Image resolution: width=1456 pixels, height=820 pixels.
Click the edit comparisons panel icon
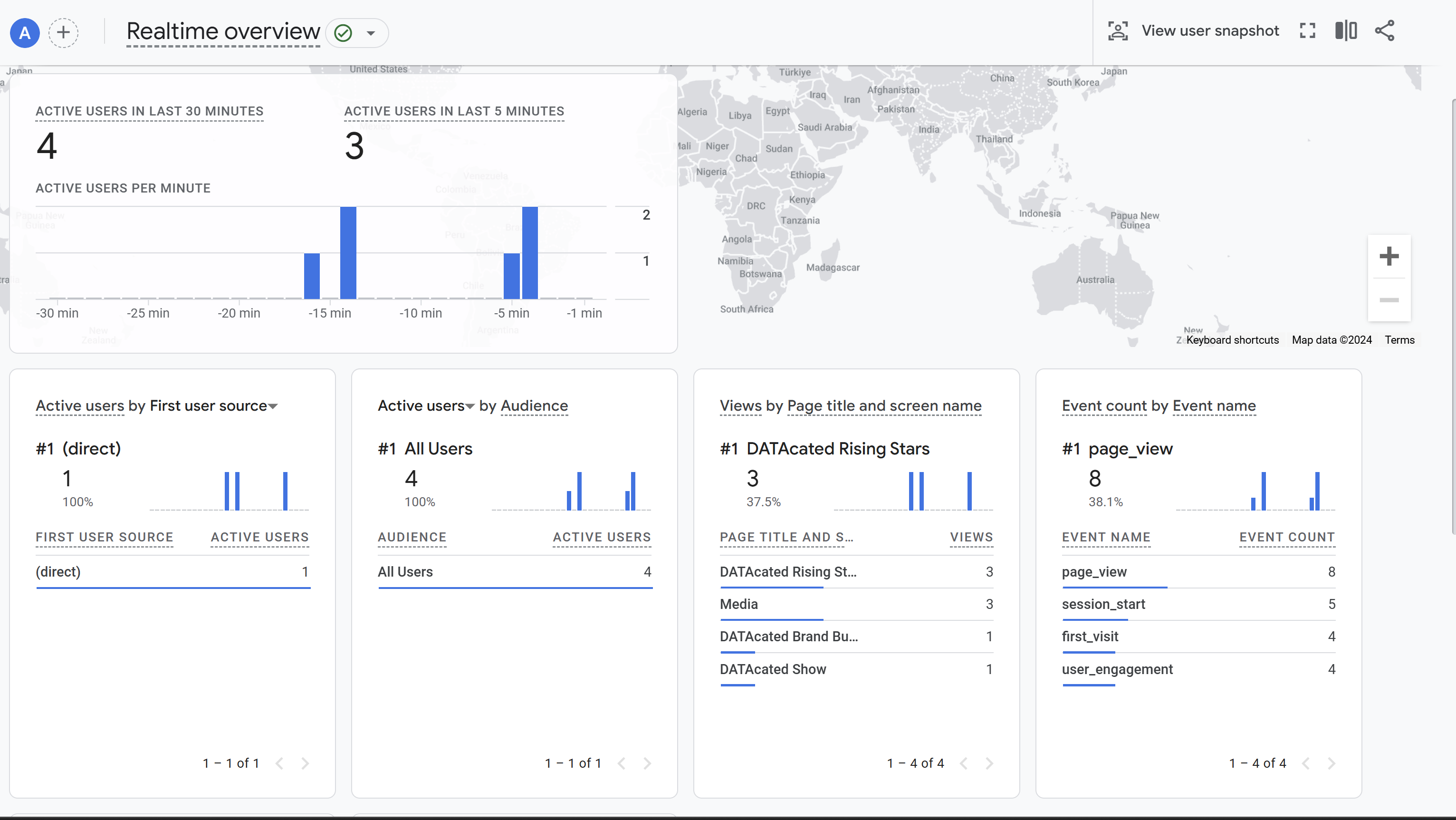coord(1346,30)
